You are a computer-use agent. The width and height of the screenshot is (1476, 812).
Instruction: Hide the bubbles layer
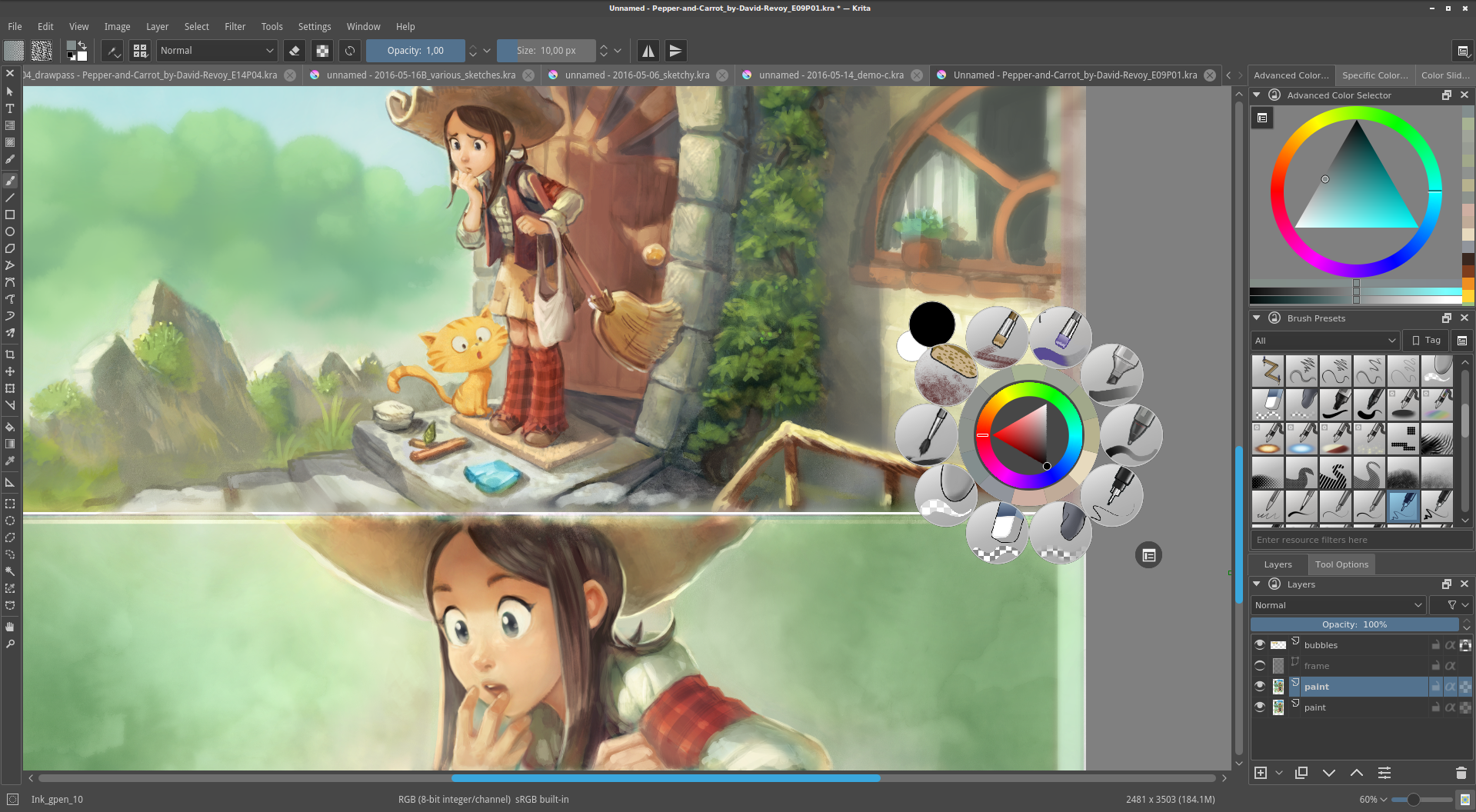point(1259,645)
